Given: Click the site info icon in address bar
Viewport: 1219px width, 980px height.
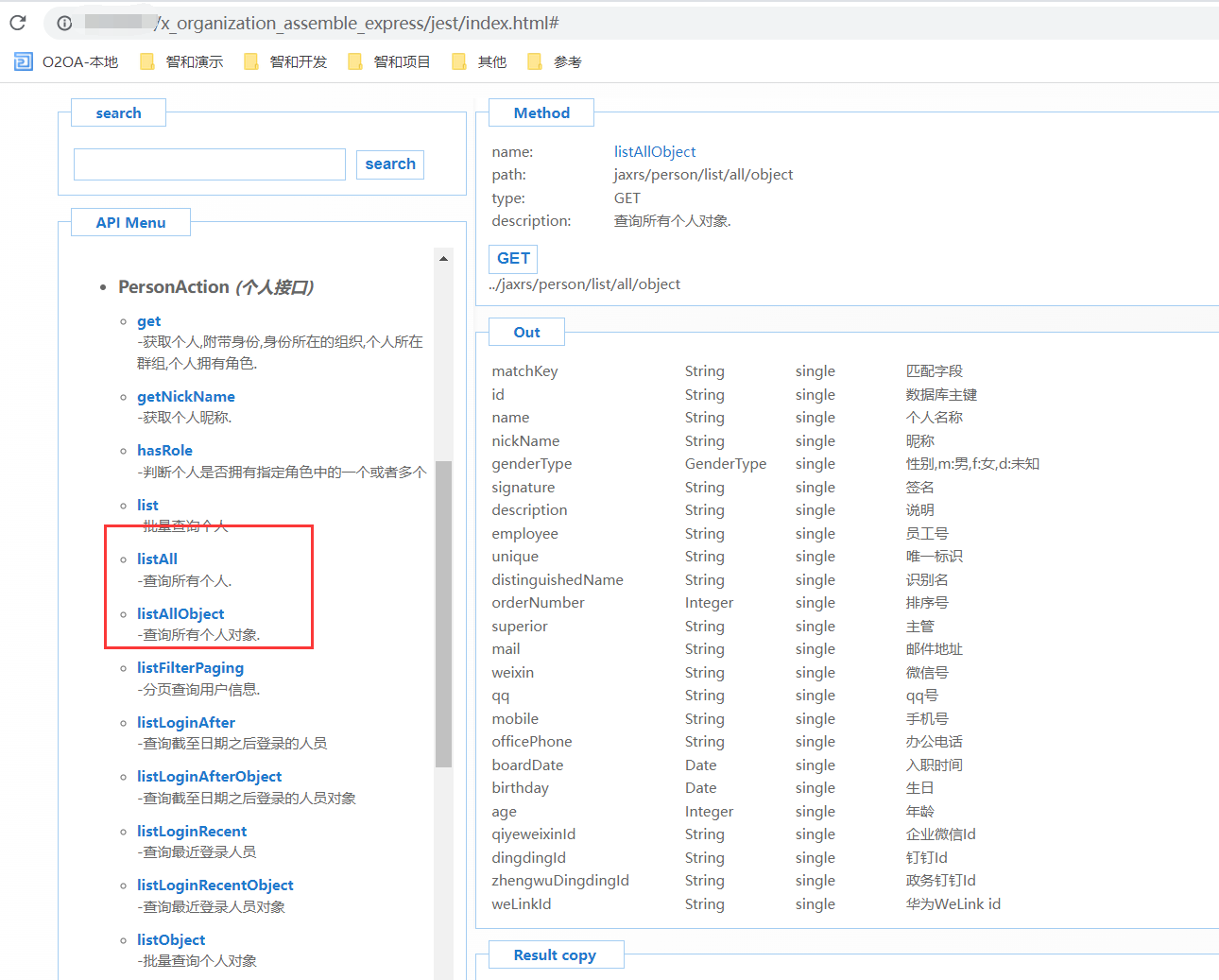Looking at the screenshot, I should click(x=64, y=23).
